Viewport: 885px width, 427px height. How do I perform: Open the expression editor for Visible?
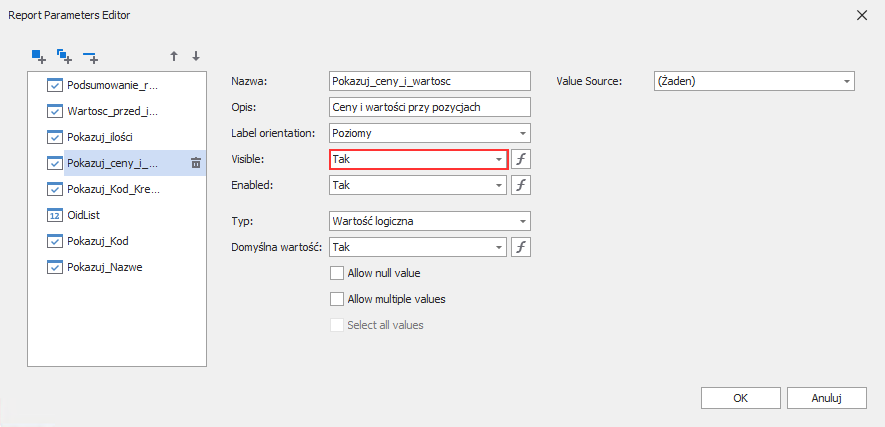[x=521, y=159]
